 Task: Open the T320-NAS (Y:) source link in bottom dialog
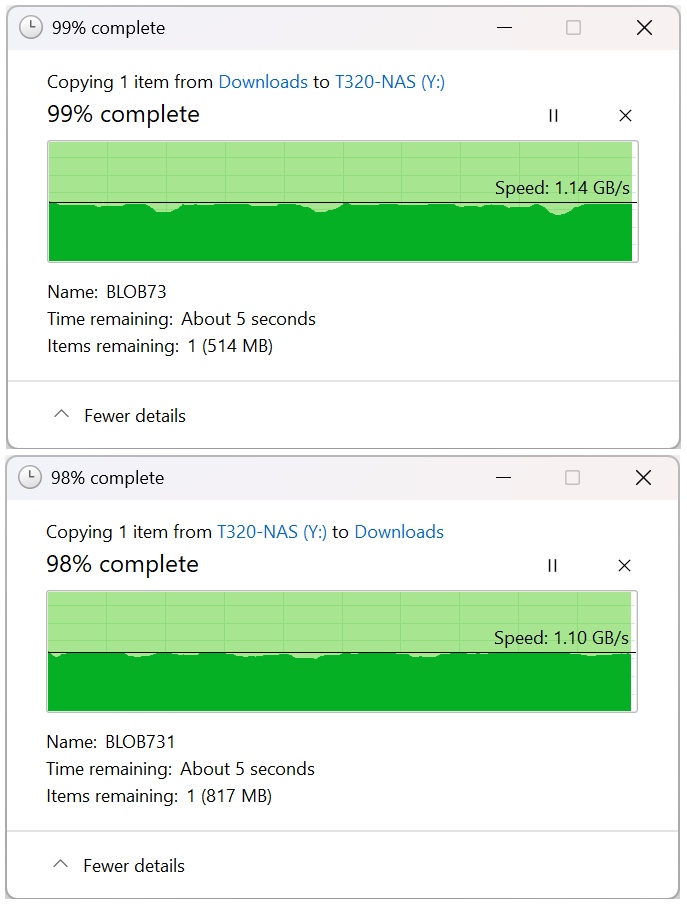point(272,532)
